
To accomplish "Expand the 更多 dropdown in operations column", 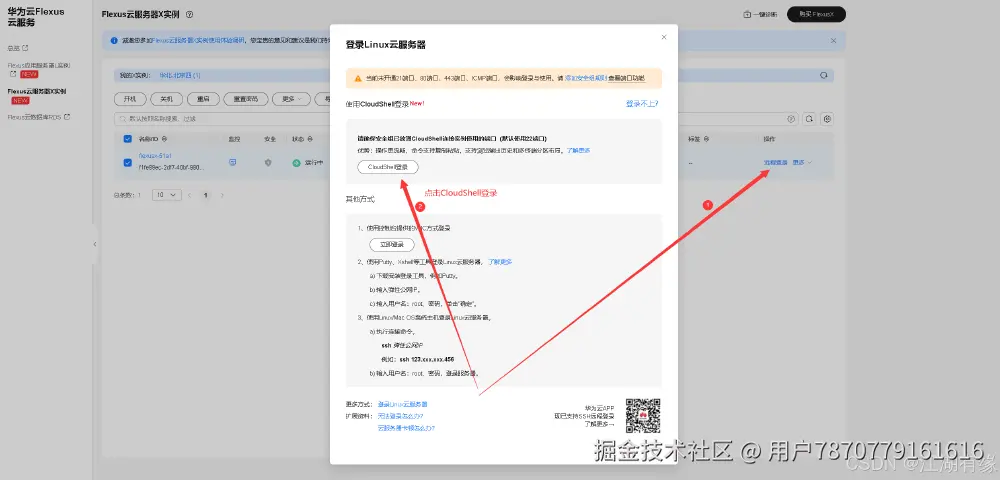I will (x=802, y=163).
